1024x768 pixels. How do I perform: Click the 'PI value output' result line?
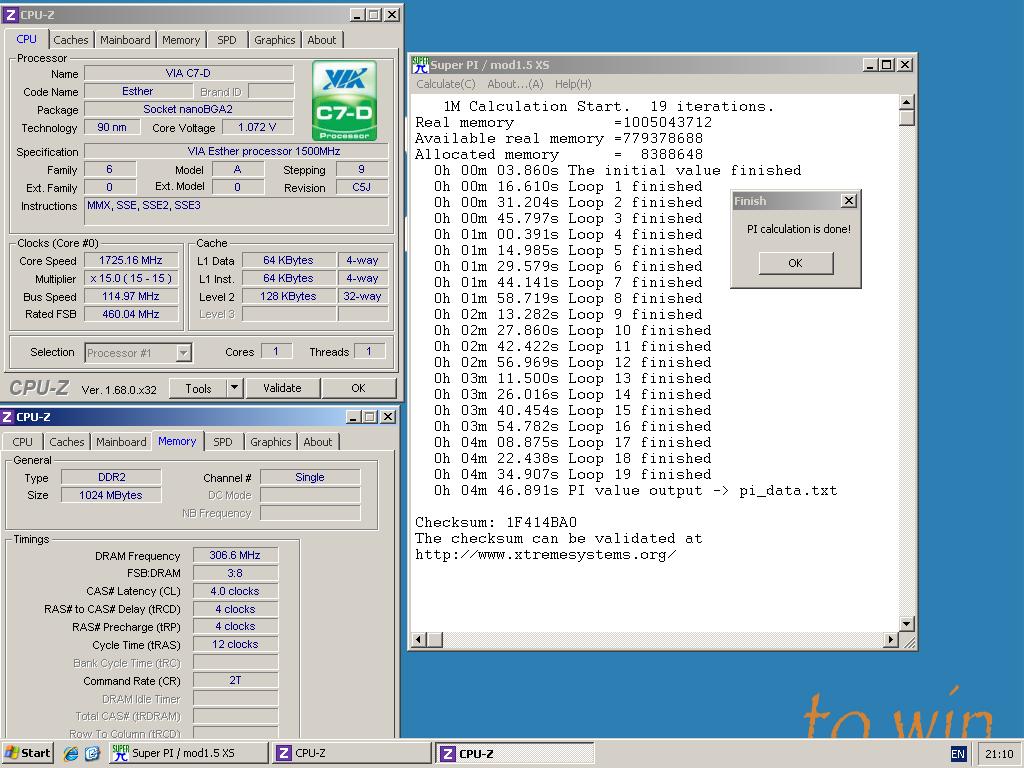(635, 490)
